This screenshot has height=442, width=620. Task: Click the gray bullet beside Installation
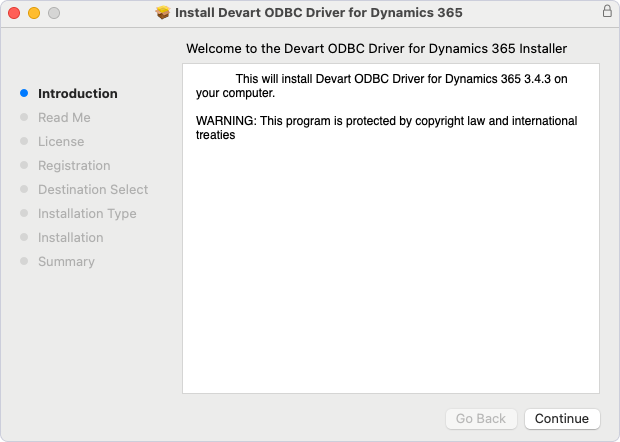pos(24,237)
